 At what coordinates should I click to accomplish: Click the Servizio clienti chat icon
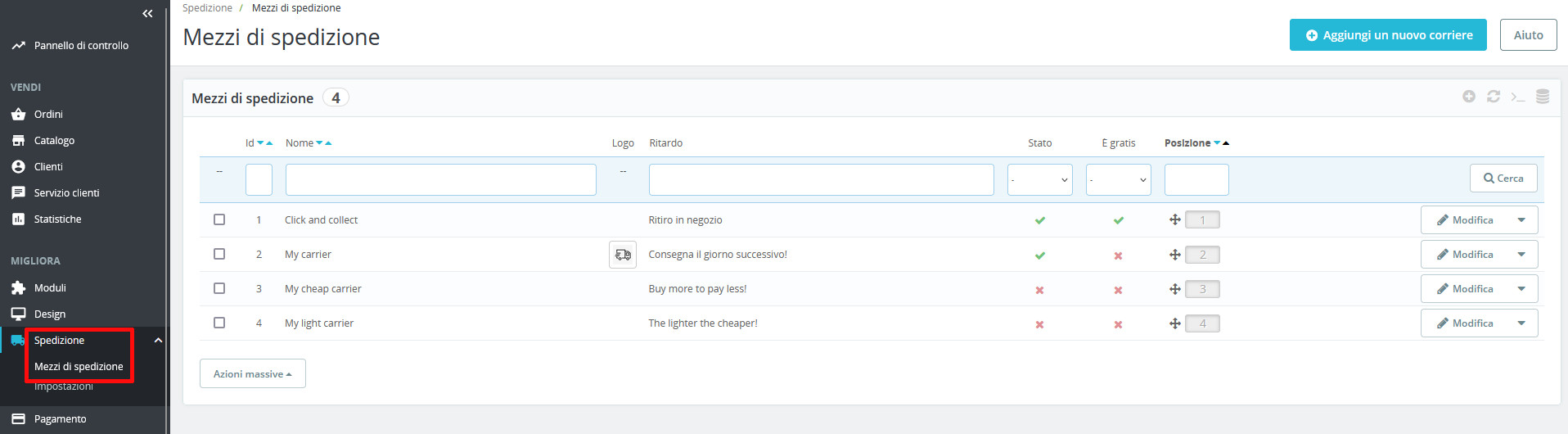(18, 193)
